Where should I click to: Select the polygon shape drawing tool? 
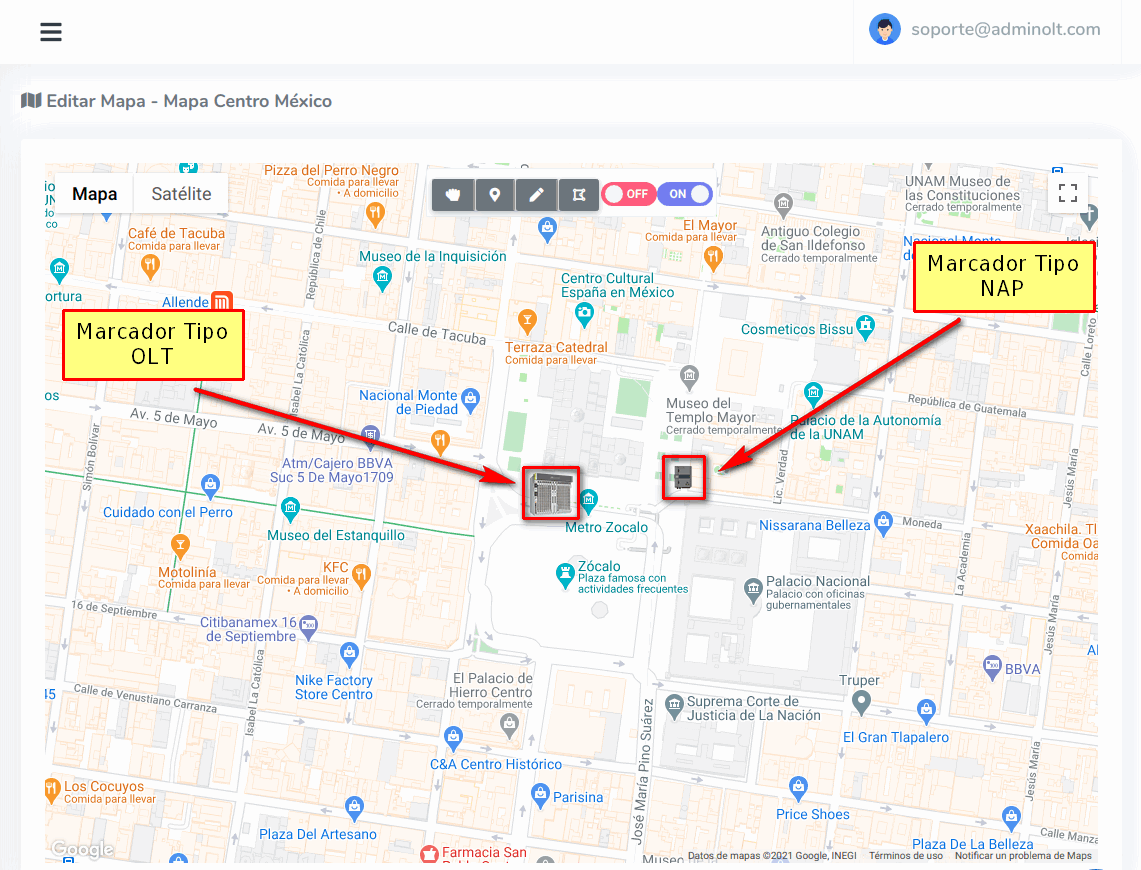(x=578, y=194)
